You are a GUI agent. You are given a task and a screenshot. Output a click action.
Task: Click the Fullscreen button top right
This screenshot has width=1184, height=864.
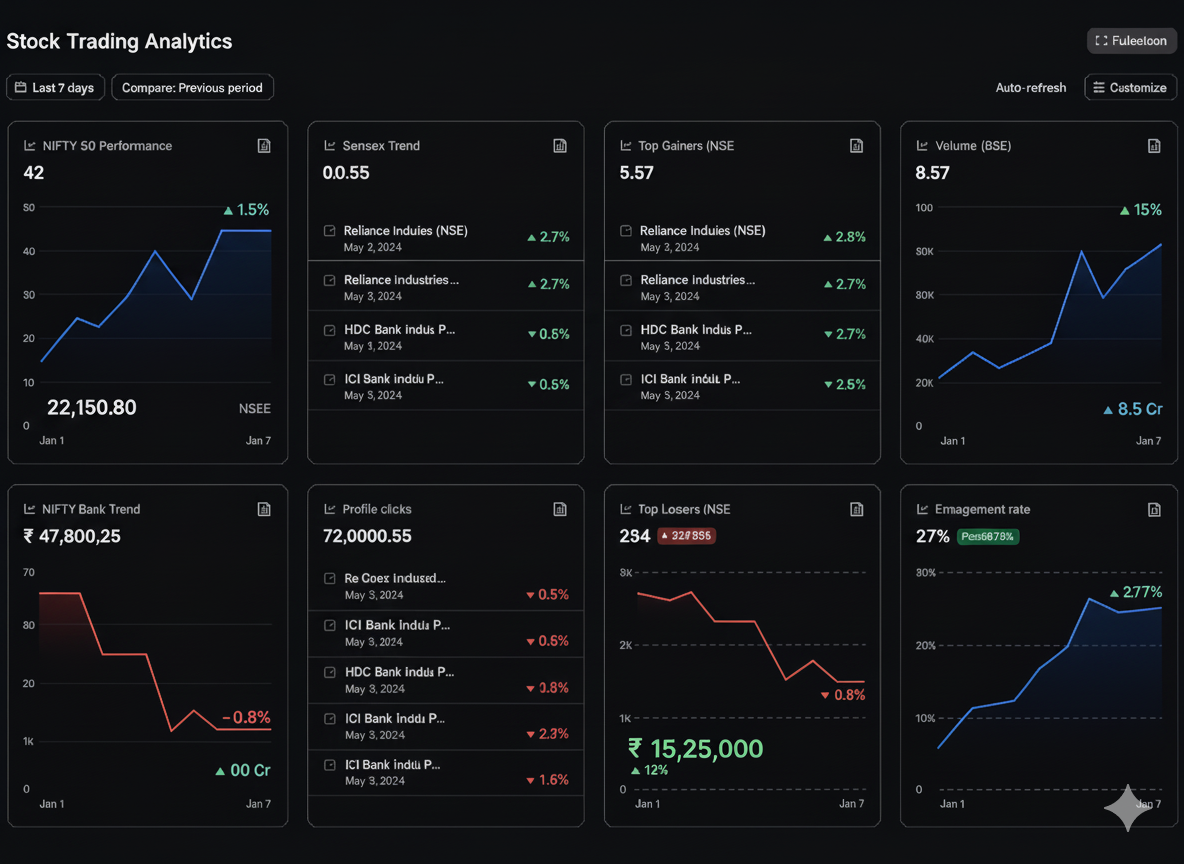click(1131, 40)
